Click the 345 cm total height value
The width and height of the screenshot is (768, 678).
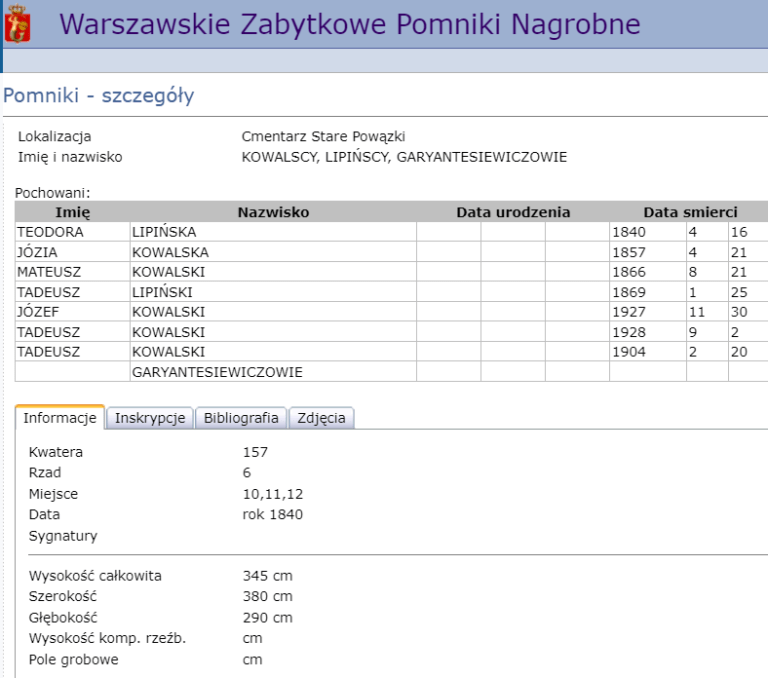click(267, 576)
